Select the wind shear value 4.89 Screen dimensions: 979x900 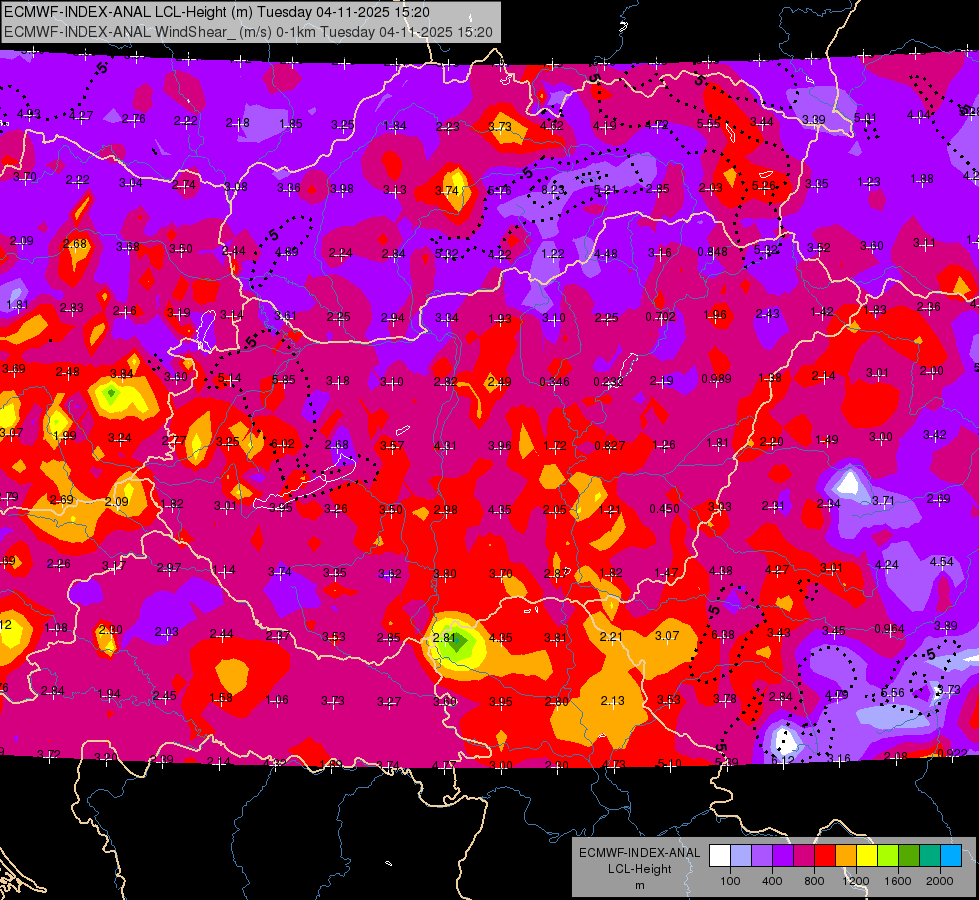pos(287,252)
